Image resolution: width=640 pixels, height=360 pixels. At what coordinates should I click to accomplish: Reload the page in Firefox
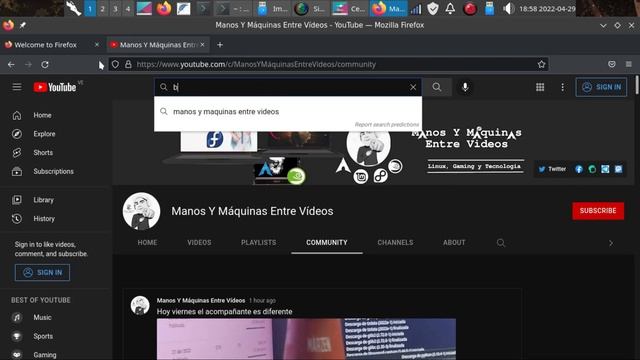pos(45,64)
